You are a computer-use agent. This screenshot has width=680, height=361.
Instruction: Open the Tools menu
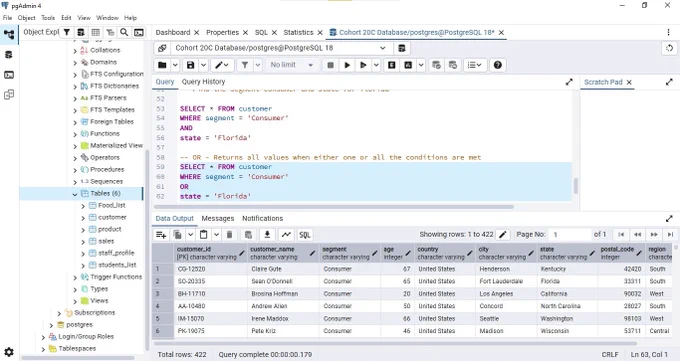click(x=48, y=18)
